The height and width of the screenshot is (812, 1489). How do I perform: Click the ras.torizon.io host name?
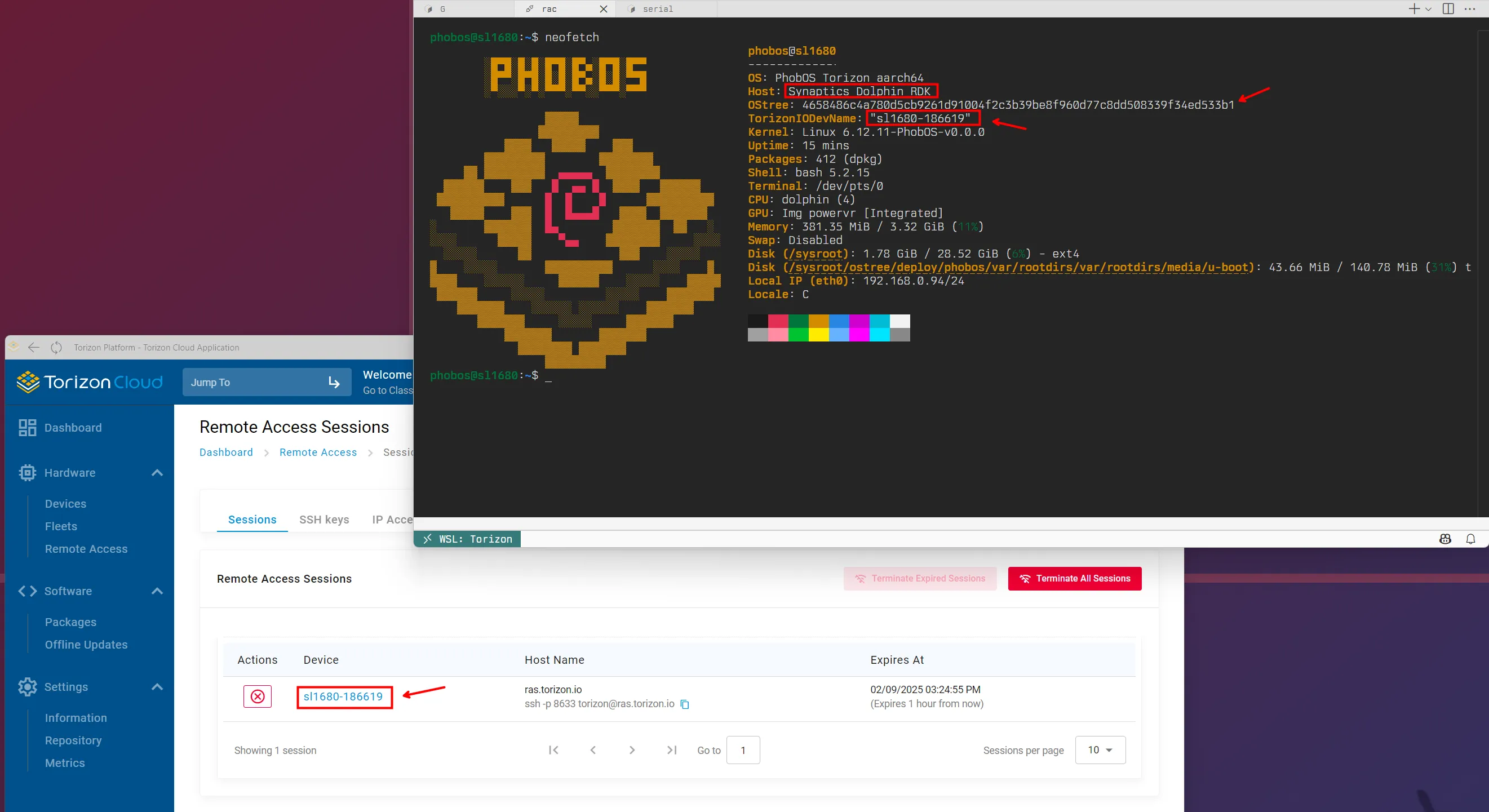click(553, 690)
